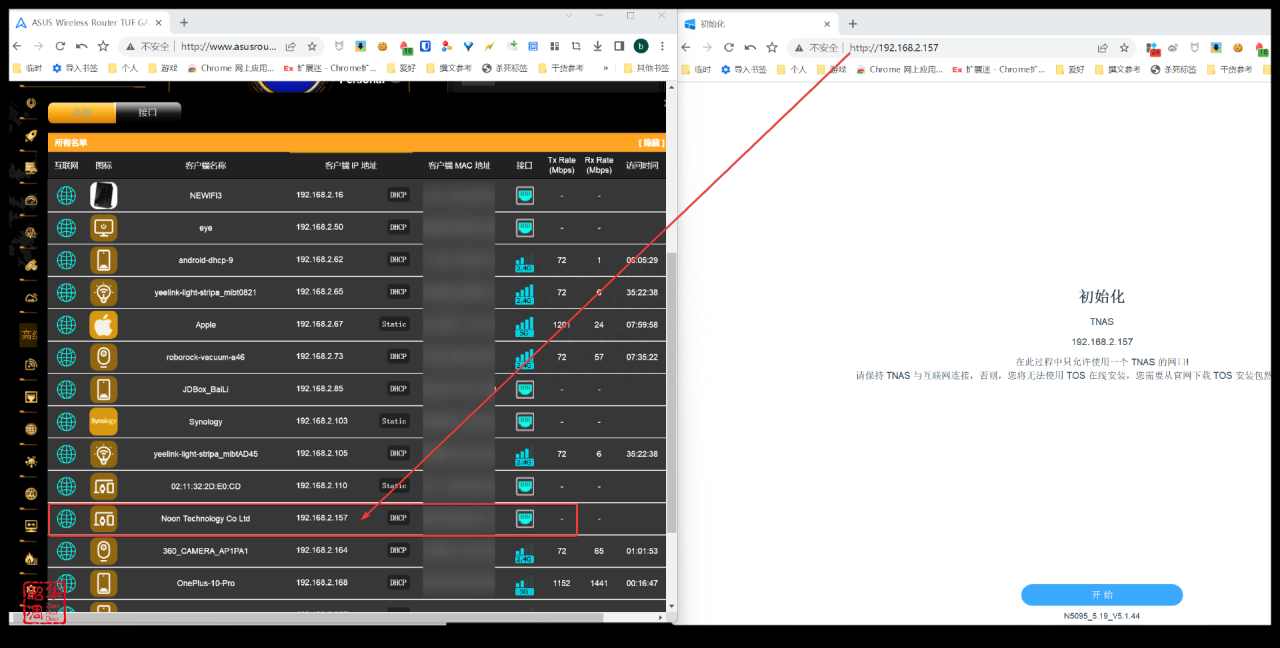Click the roborock-vacuum-a46 device icon
This screenshot has height=648, width=1280.
pyautogui.click(x=104, y=357)
